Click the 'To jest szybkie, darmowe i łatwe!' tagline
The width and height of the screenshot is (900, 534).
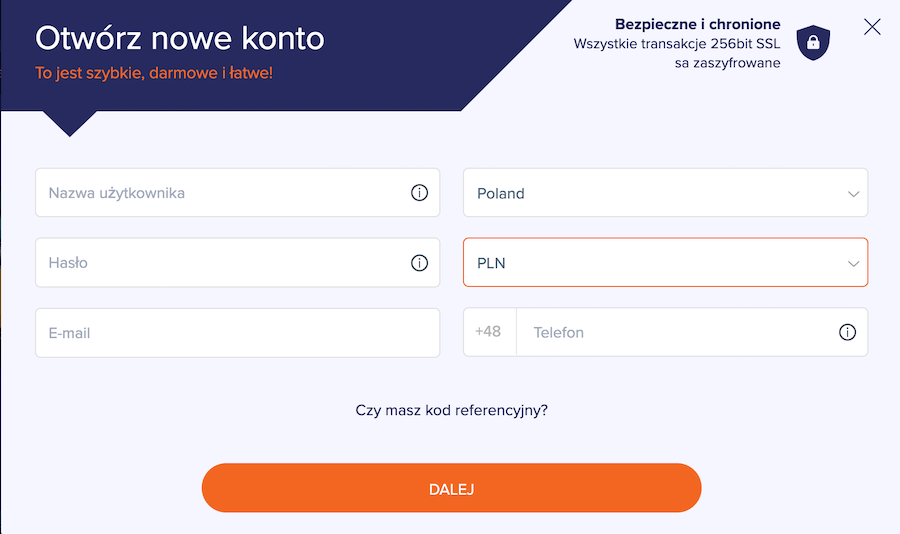(154, 73)
